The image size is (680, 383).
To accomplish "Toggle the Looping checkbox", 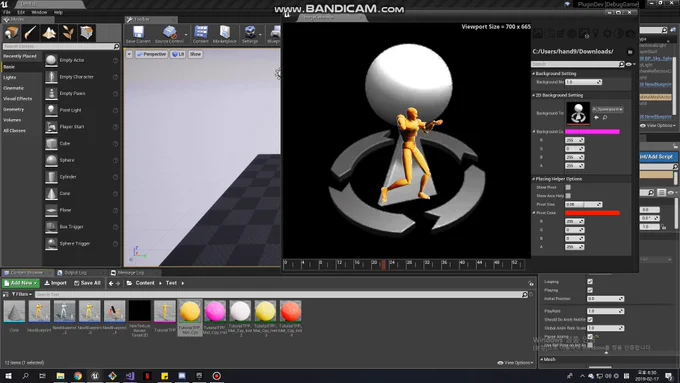I will point(590,282).
